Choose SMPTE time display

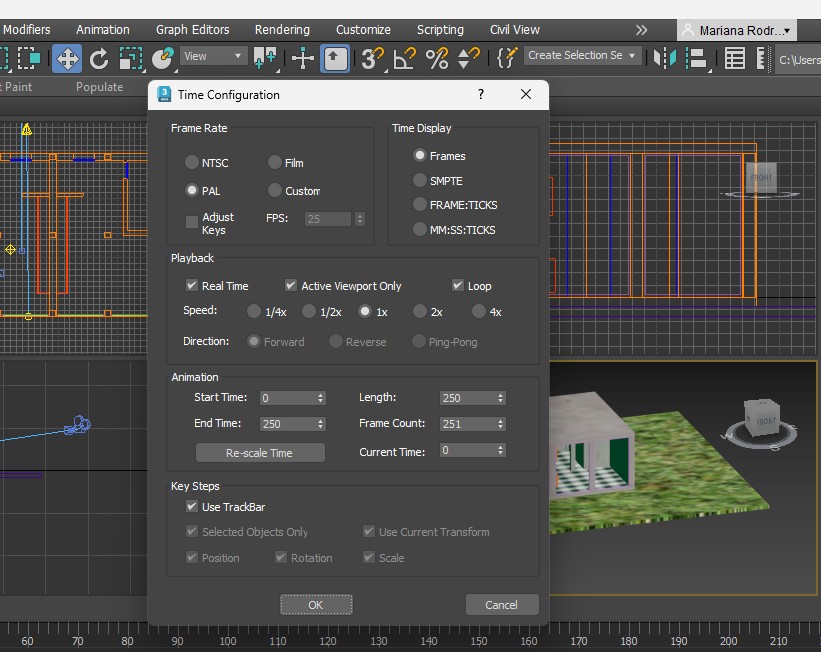(420, 181)
